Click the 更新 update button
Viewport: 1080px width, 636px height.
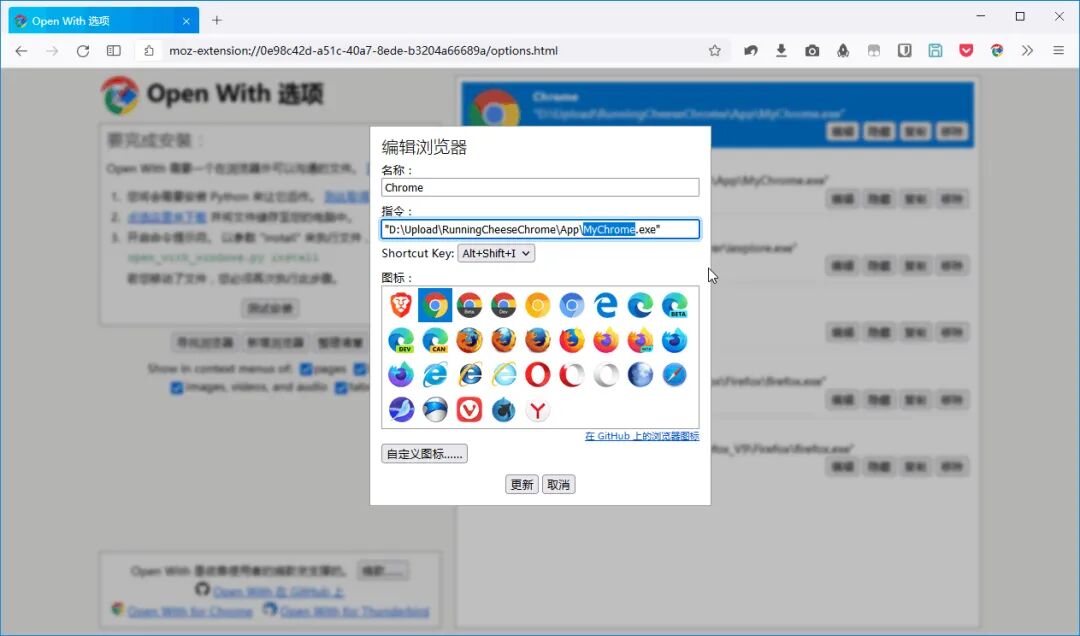click(x=521, y=484)
